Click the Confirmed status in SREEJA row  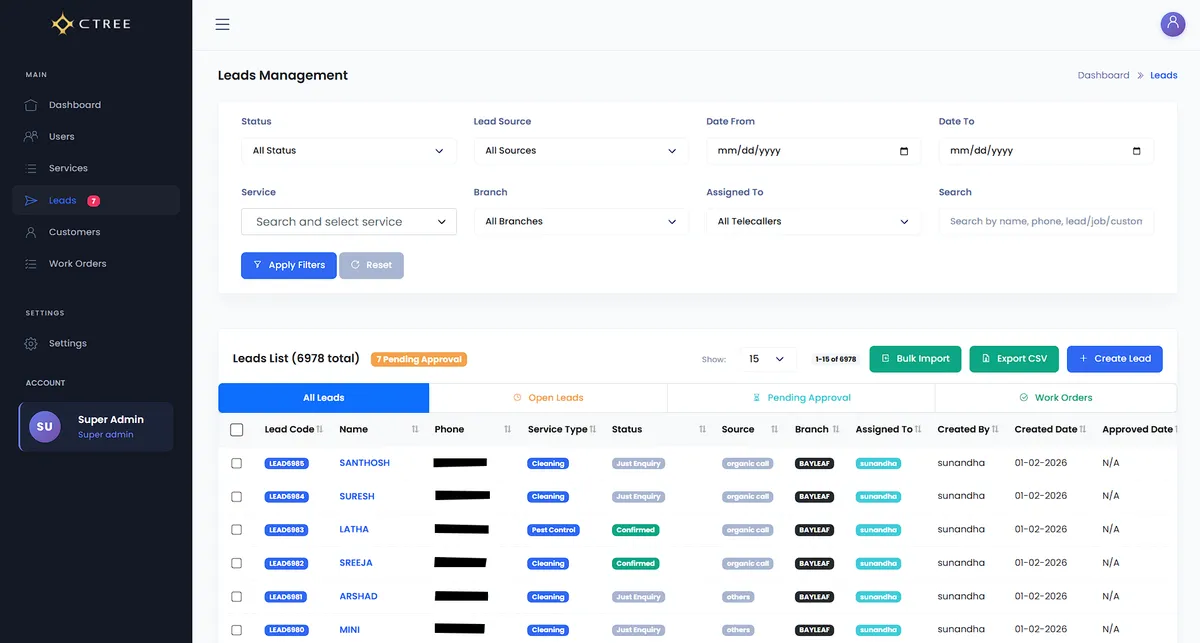[636, 563]
